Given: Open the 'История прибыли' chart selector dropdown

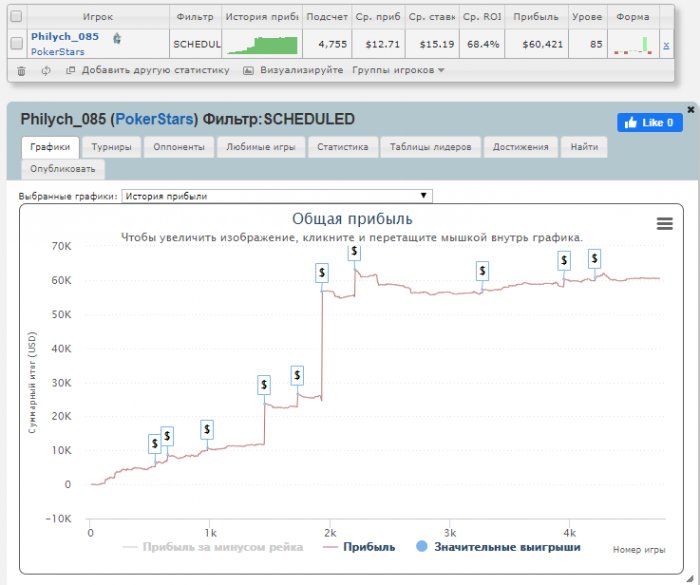Looking at the screenshot, I should pyautogui.click(x=277, y=196).
